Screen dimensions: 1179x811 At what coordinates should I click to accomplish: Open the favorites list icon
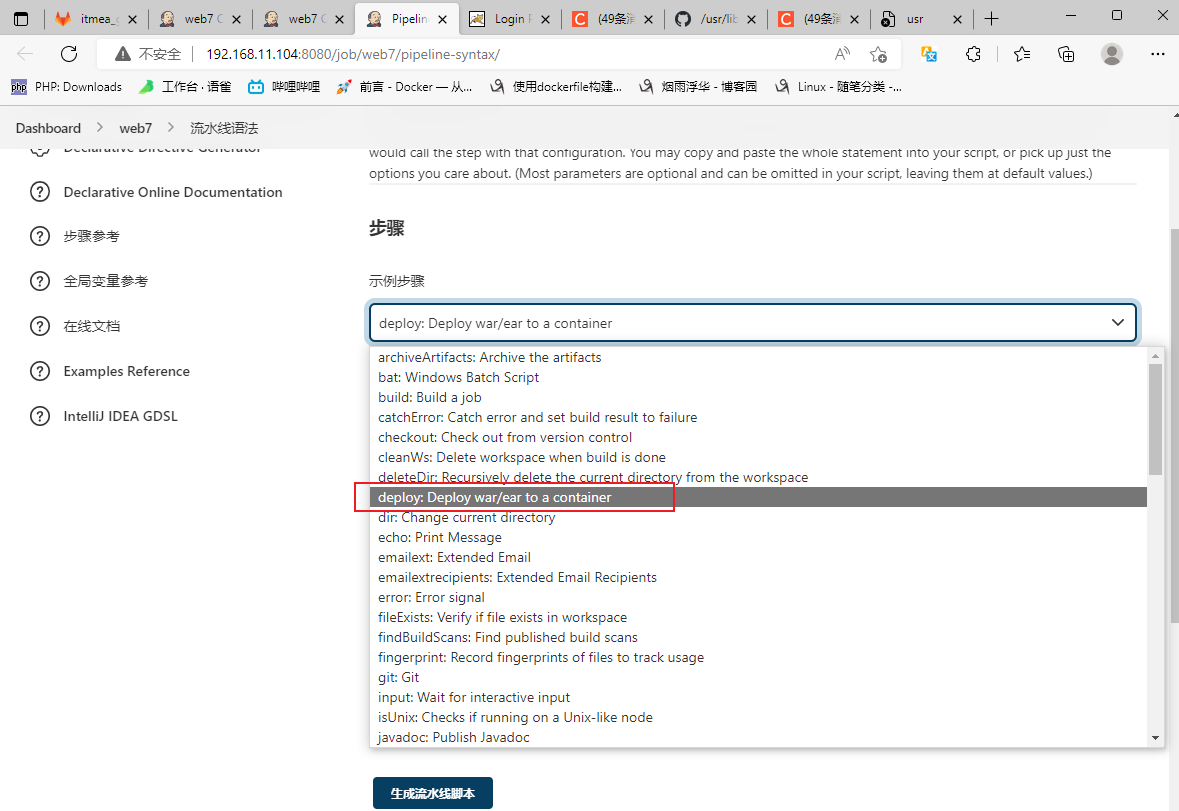click(x=1022, y=54)
